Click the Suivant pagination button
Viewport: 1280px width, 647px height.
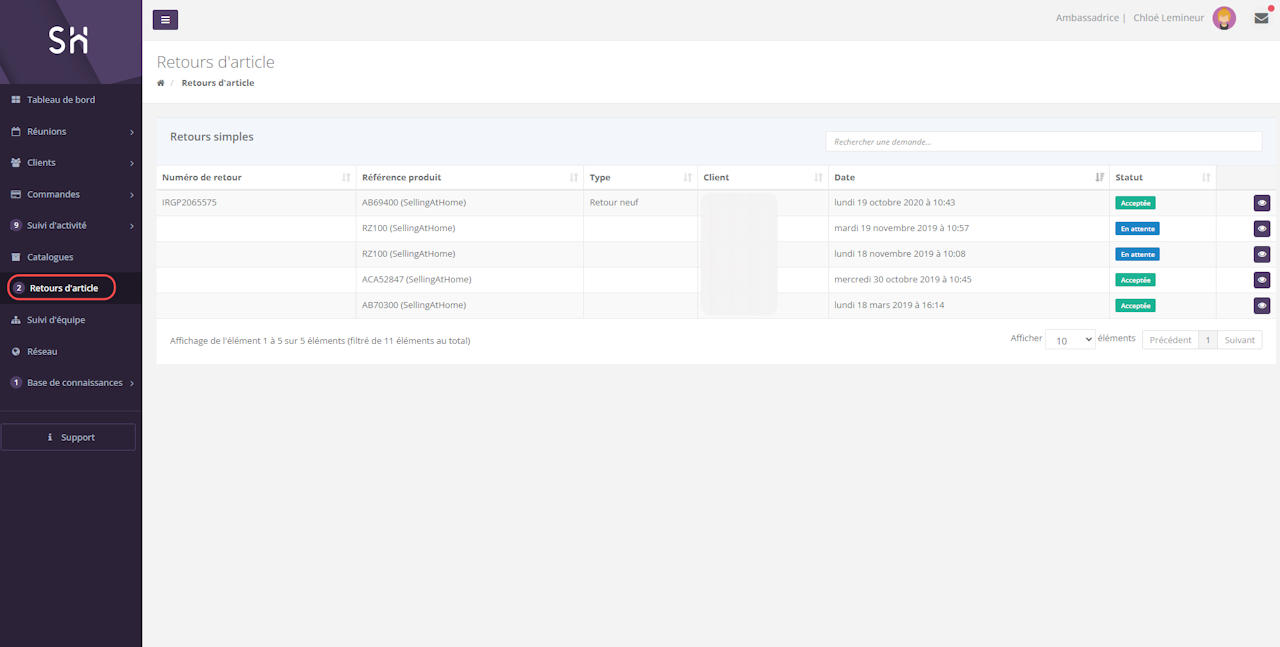point(1239,340)
